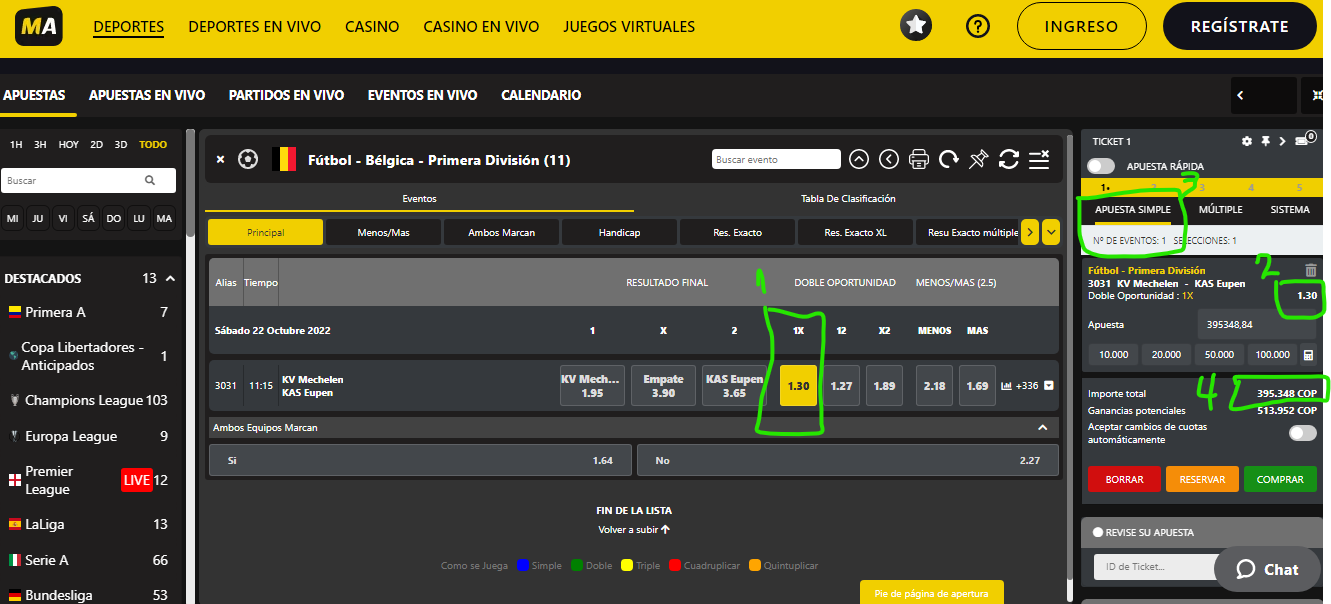Collapse the Ambos Equipos Marcan market
1331x604 pixels.
[1042, 428]
